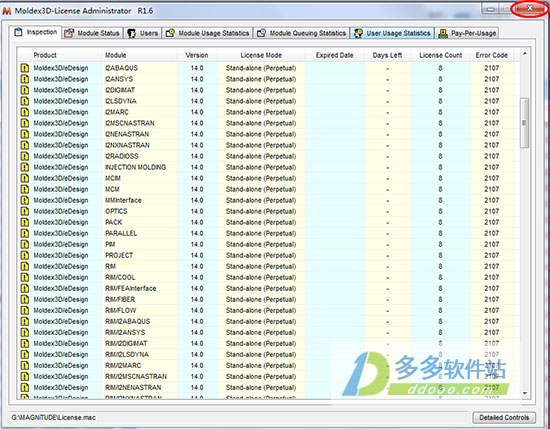Click the license icon for RIM/FIBER row

(24, 300)
